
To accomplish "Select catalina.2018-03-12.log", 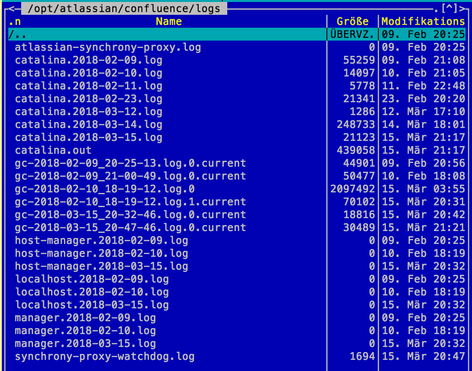I will (x=89, y=112).
